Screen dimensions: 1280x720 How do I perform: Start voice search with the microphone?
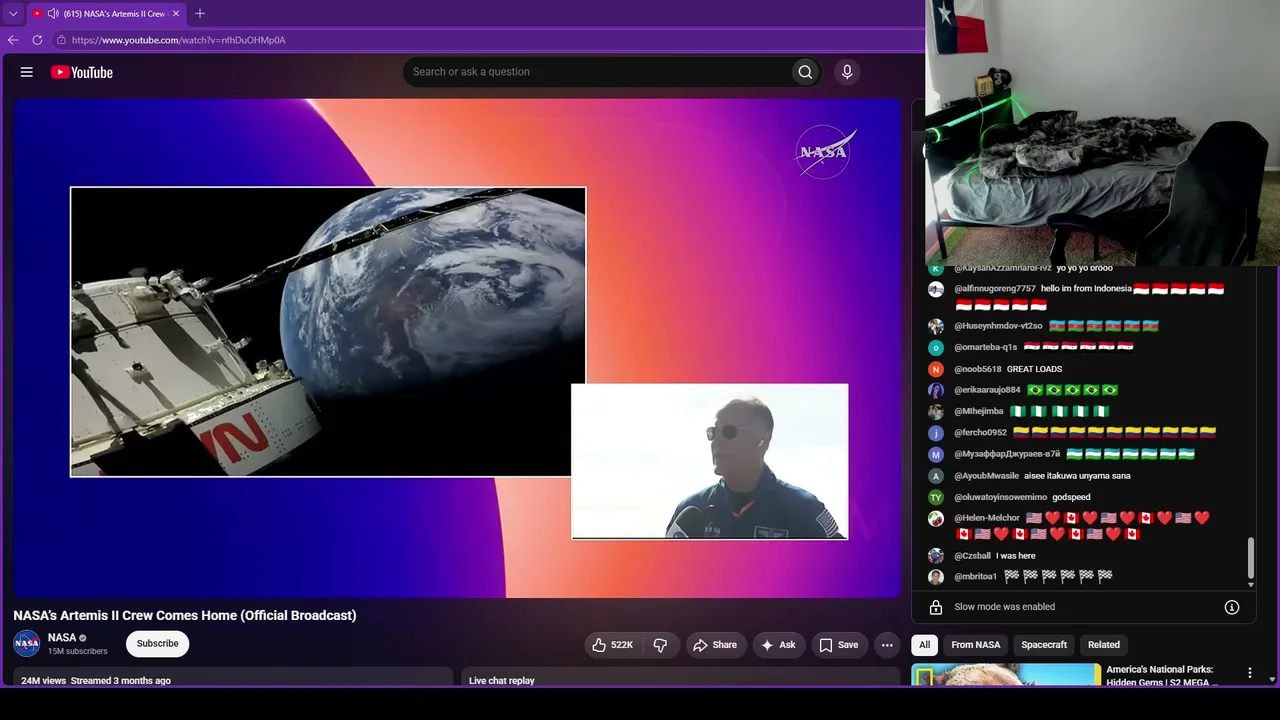coord(847,72)
